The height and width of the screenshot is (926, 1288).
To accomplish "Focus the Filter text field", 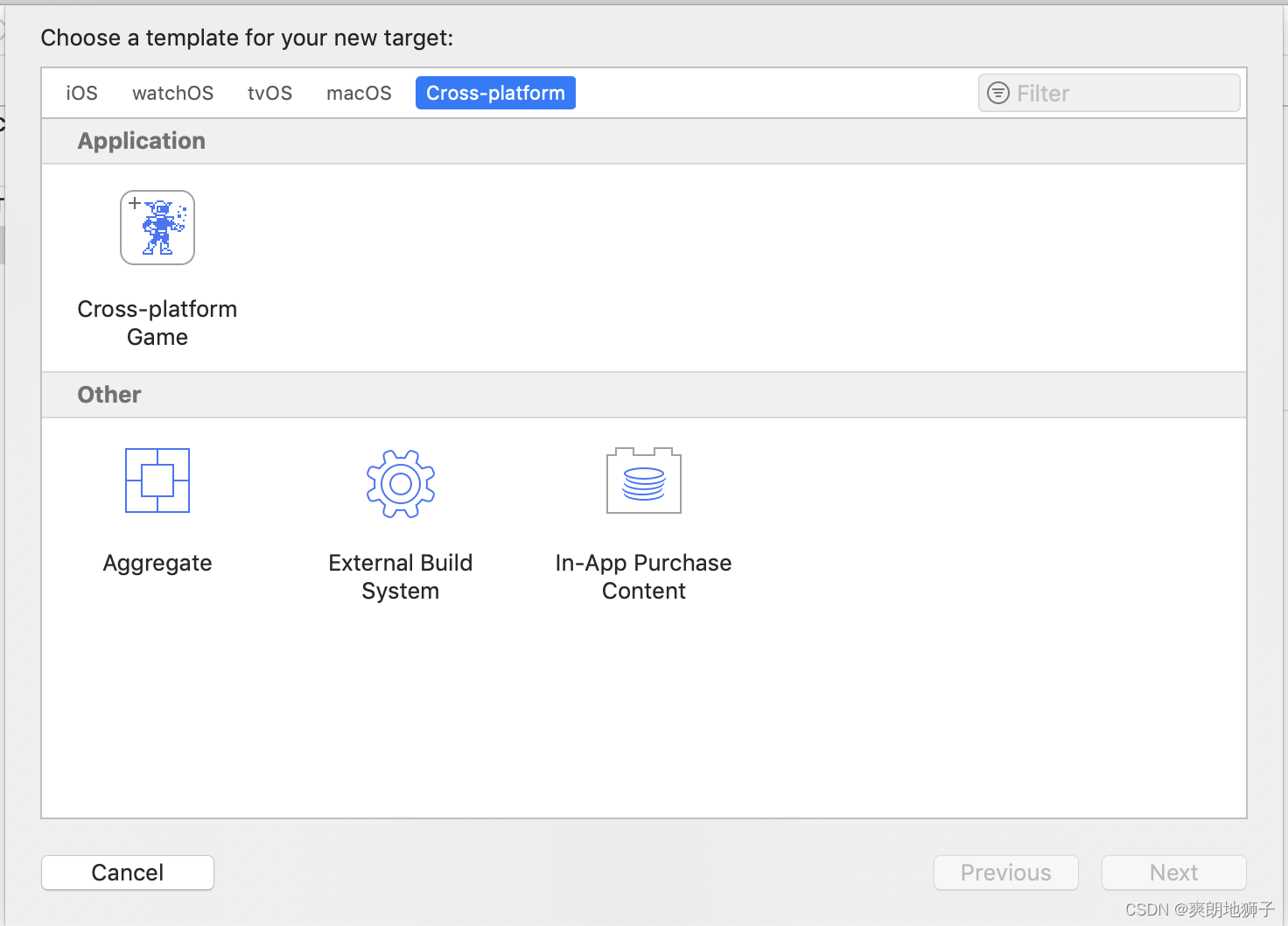I will pyautogui.click(x=1109, y=93).
